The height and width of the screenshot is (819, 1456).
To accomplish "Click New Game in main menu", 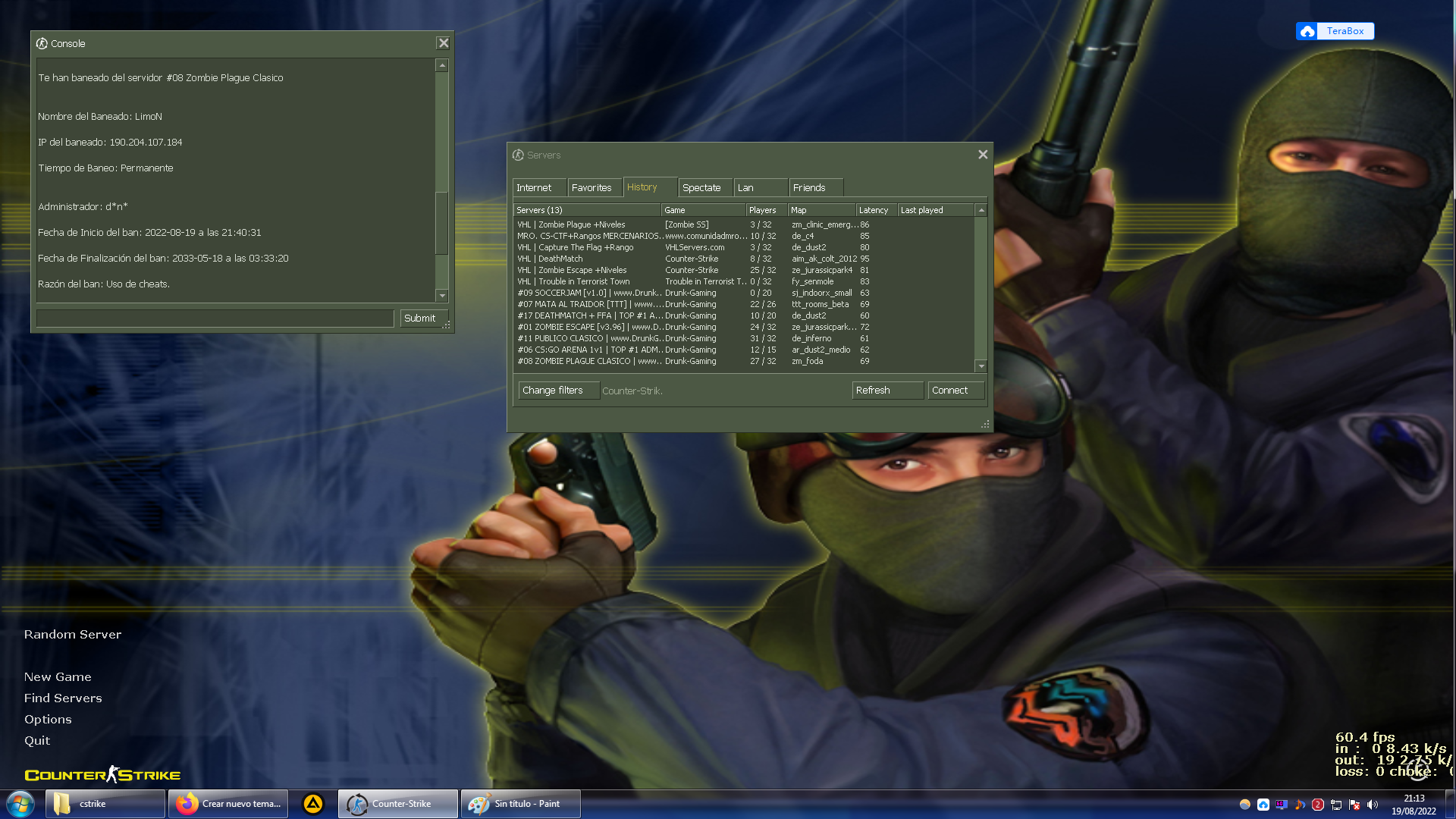I will (x=58, y=677).
